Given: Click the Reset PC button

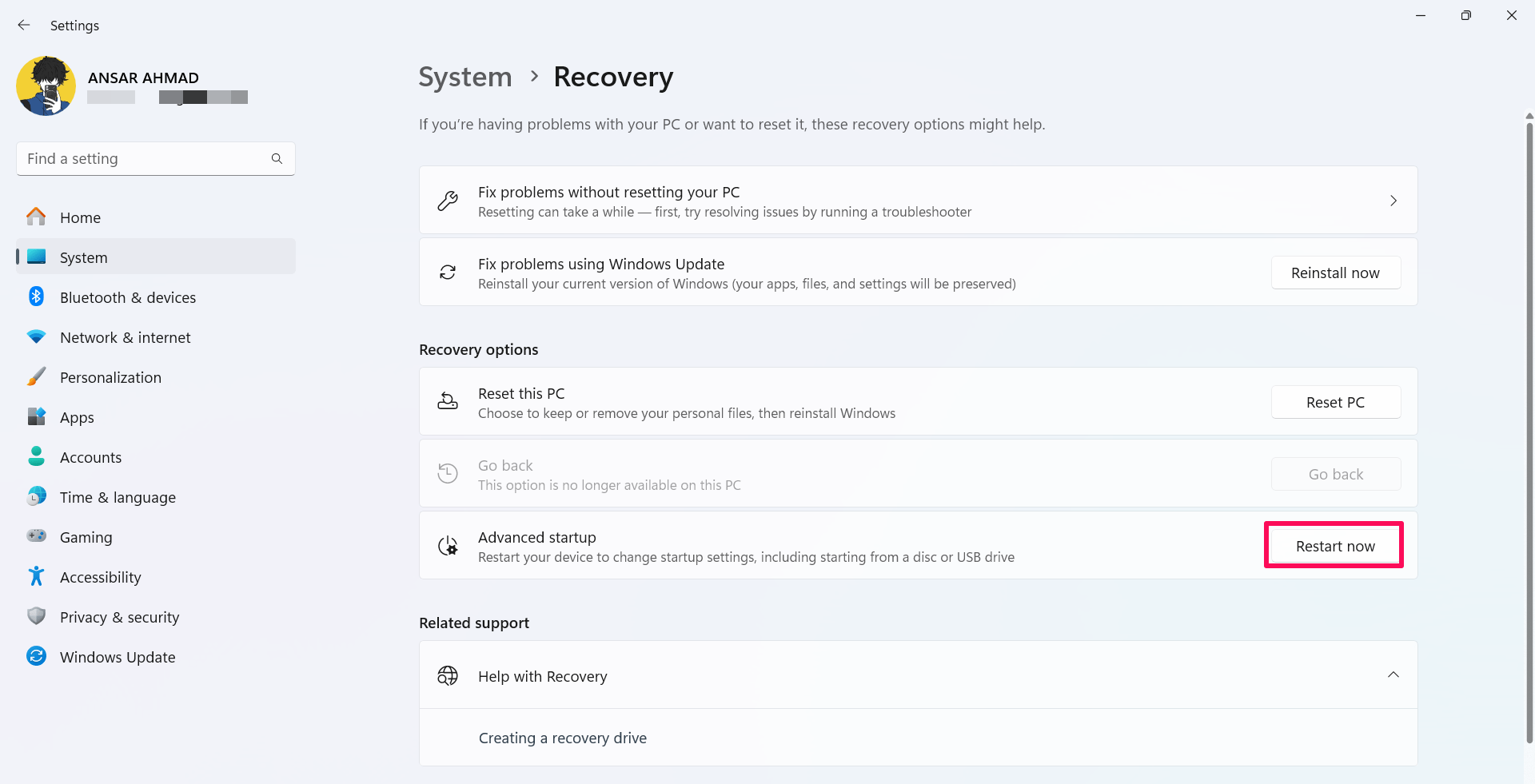Looking at the screenshot, I should pyautogui.click(x=1336, y=402).
